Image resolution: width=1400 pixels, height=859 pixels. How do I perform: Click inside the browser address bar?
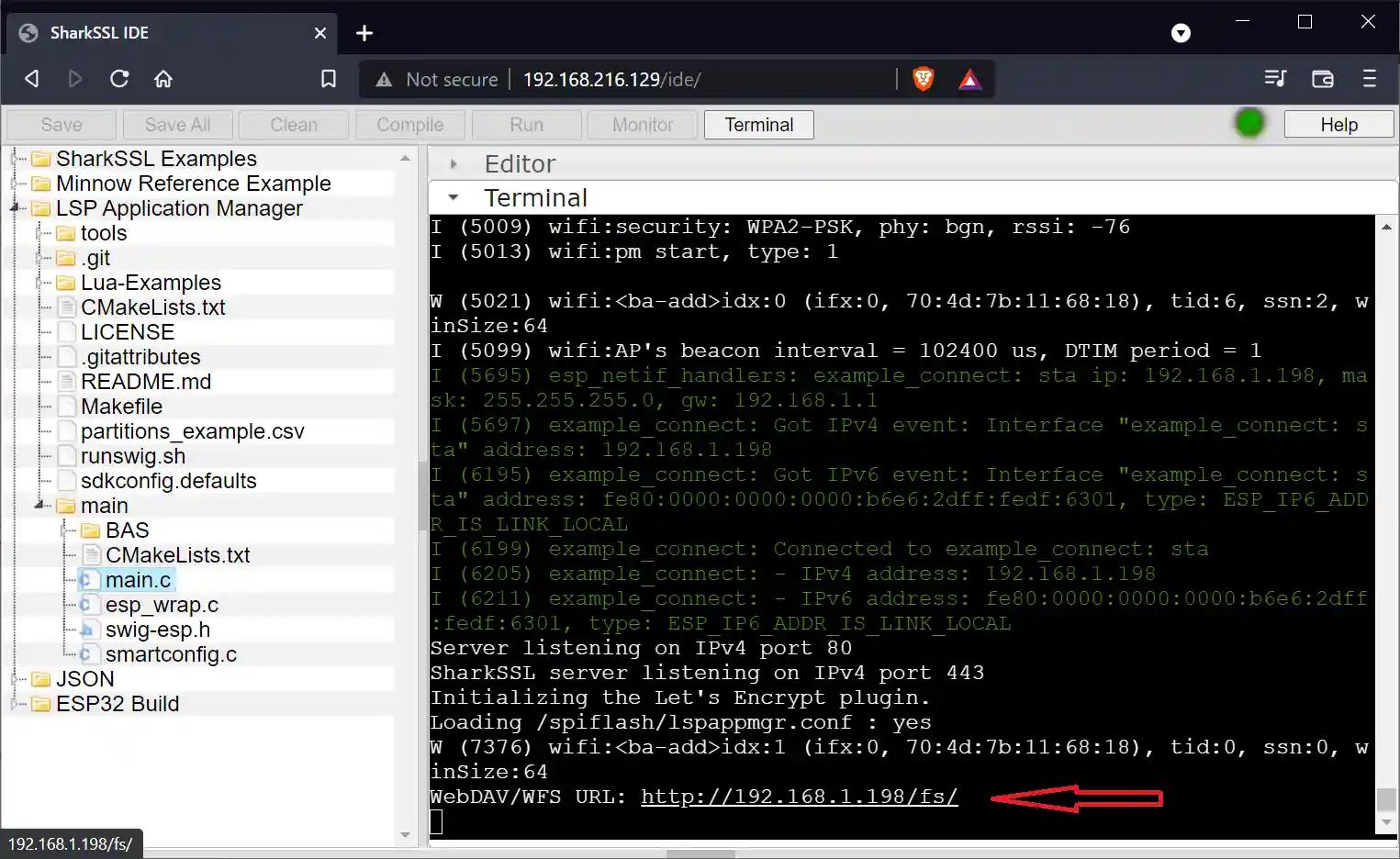643,79
